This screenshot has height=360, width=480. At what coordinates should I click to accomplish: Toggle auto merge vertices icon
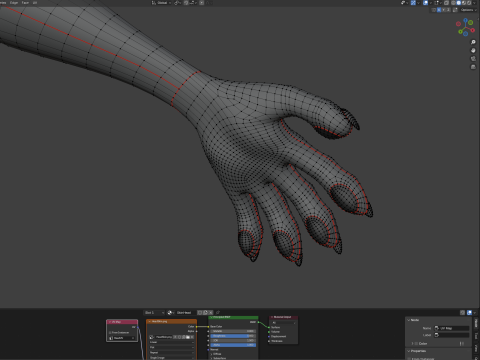pyautogui.click(x=455, y=10)
